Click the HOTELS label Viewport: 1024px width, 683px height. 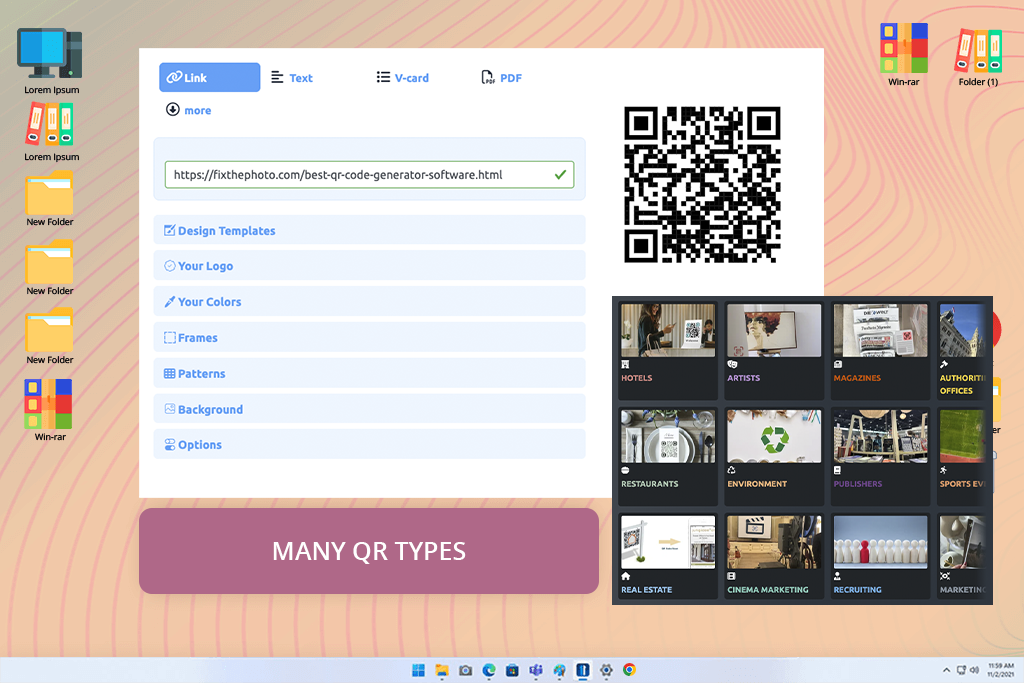637,378
